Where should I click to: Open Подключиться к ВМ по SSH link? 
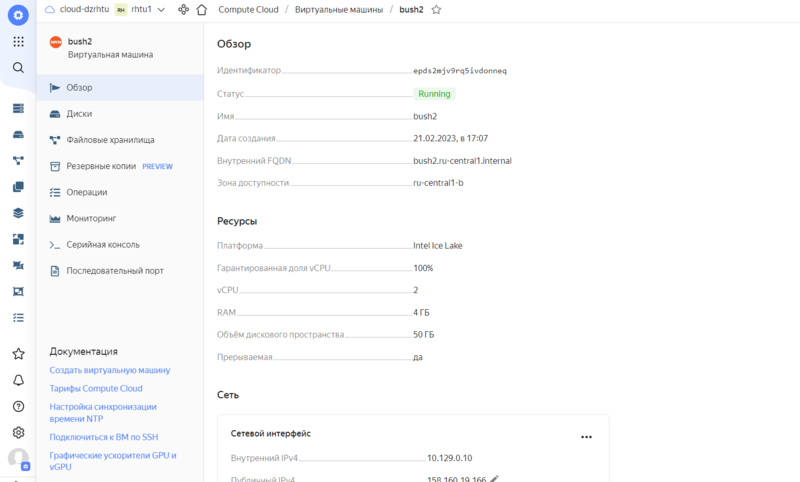(104, 437)
